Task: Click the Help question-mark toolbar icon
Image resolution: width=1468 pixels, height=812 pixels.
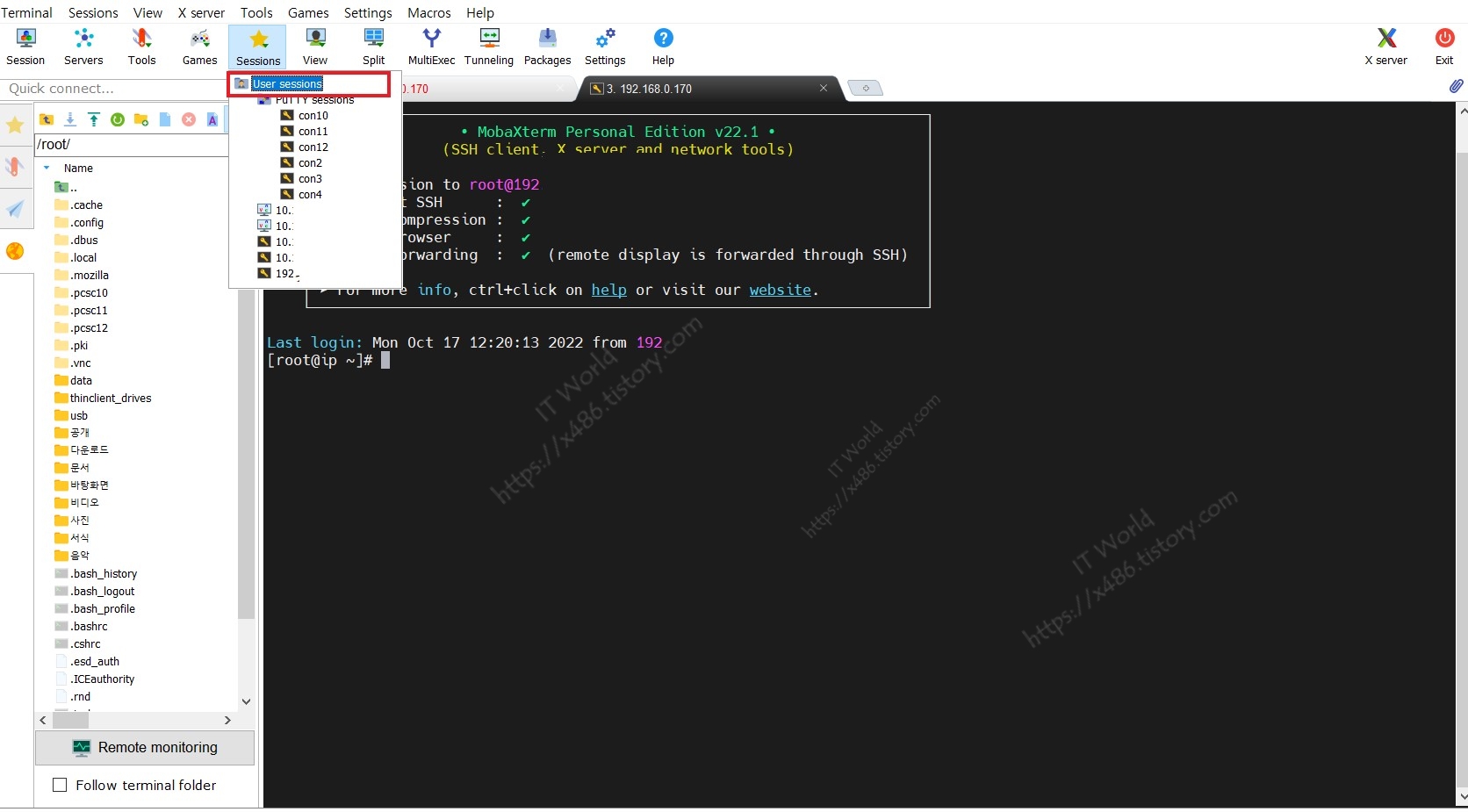Action: coord(663,47)
